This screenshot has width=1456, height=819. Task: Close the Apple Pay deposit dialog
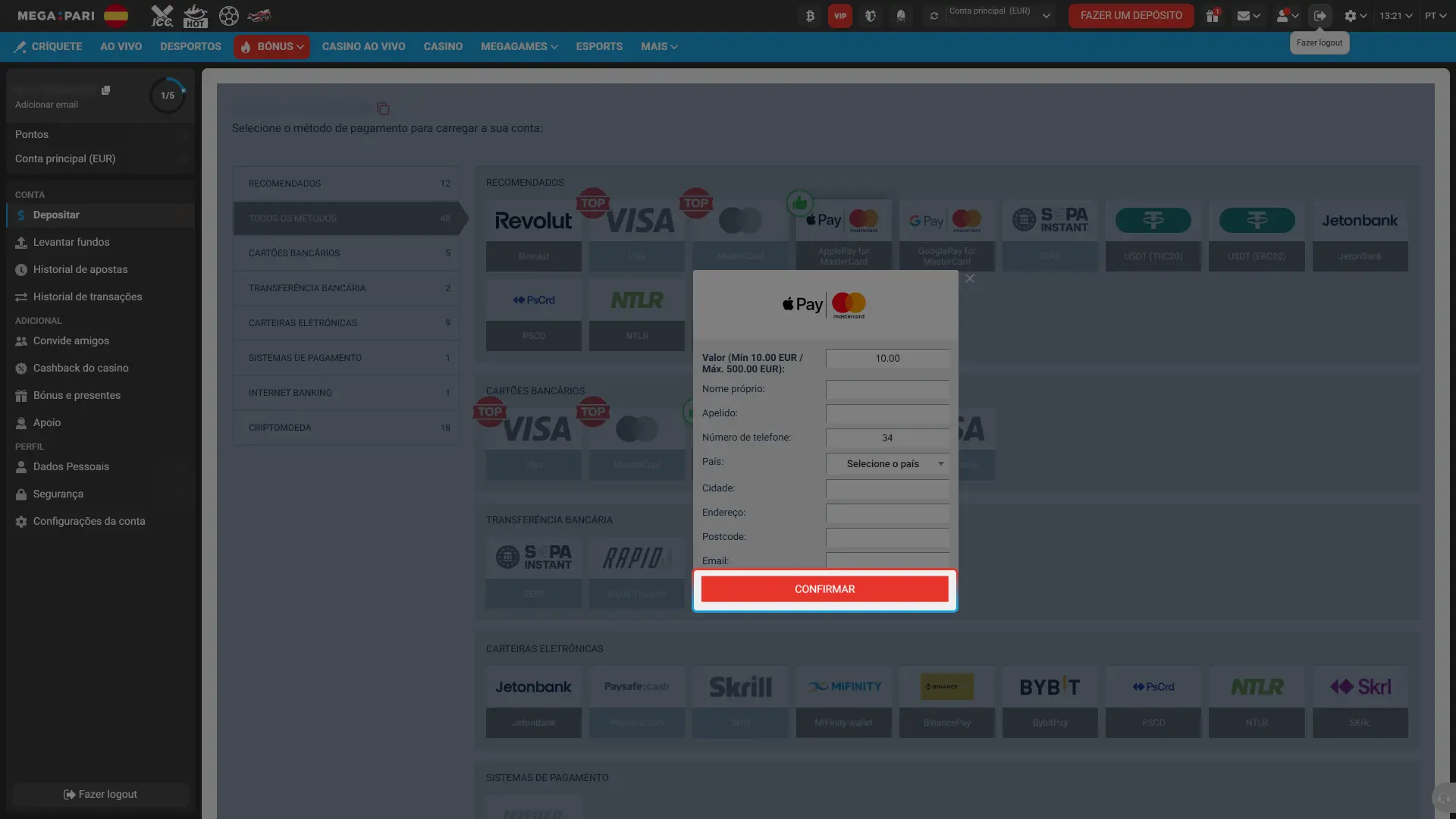coord(970,279)
